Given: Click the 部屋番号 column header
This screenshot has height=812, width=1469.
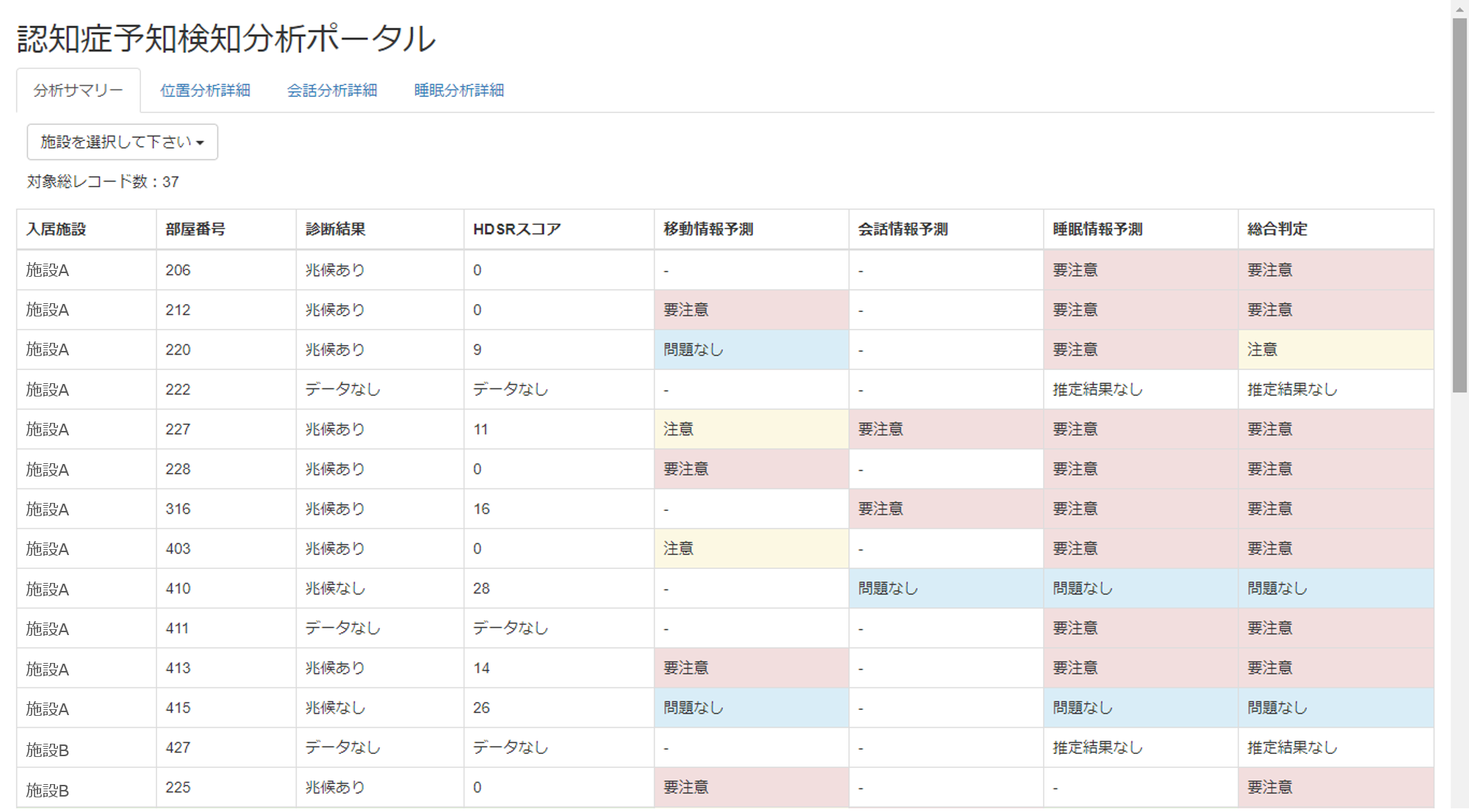Looking at the screenshot, I should tap(195, 229).
